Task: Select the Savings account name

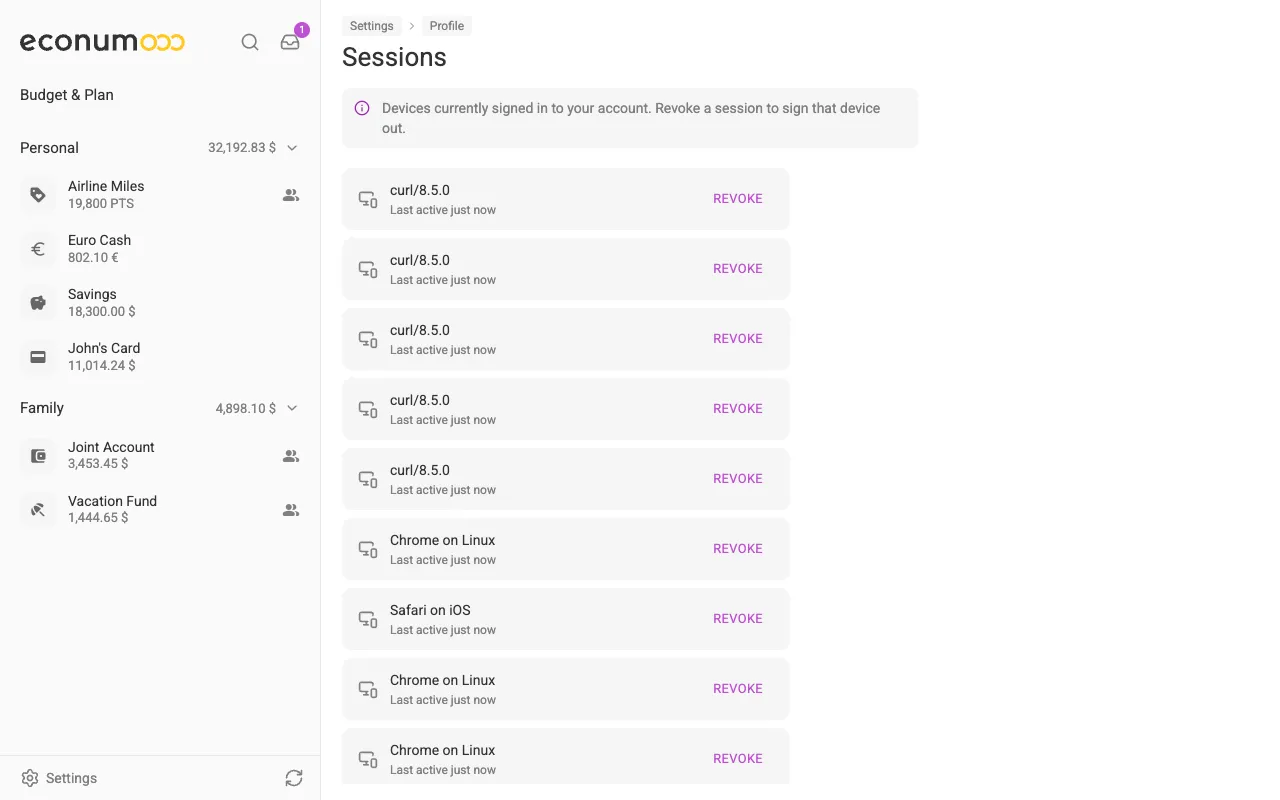Action: tap(92, 294)
